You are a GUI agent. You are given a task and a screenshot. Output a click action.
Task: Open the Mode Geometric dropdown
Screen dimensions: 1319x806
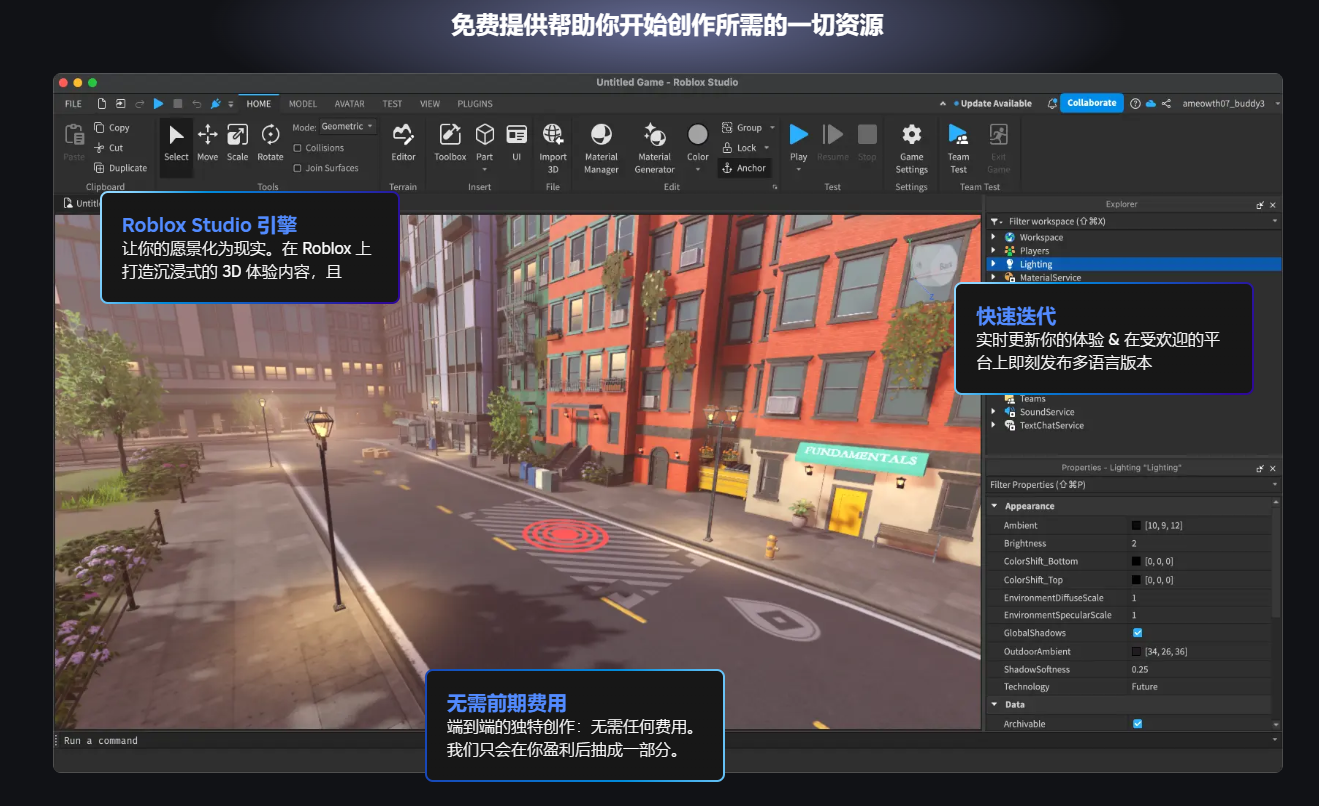347,127
